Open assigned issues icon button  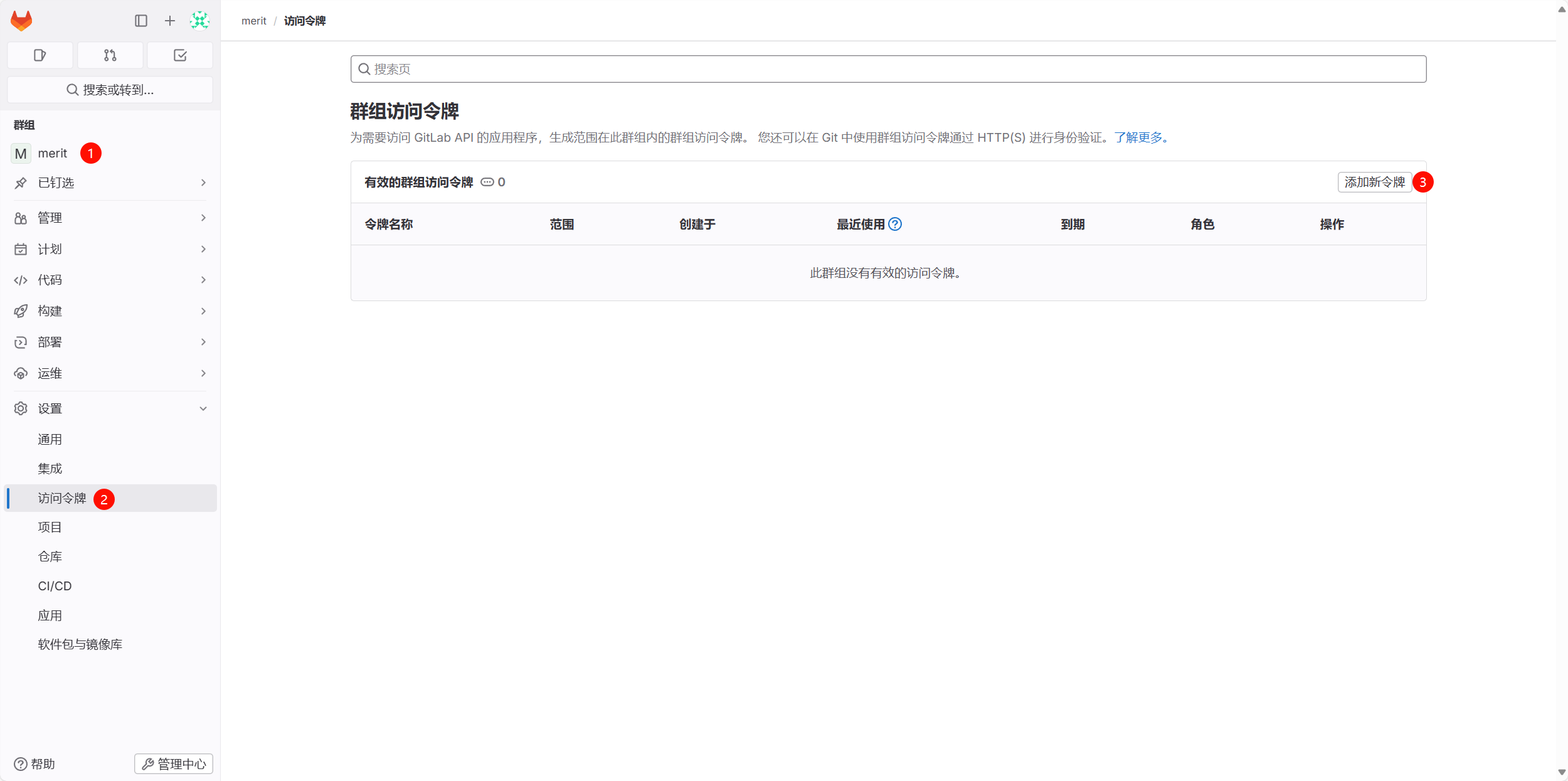click(x=40, y=55)
